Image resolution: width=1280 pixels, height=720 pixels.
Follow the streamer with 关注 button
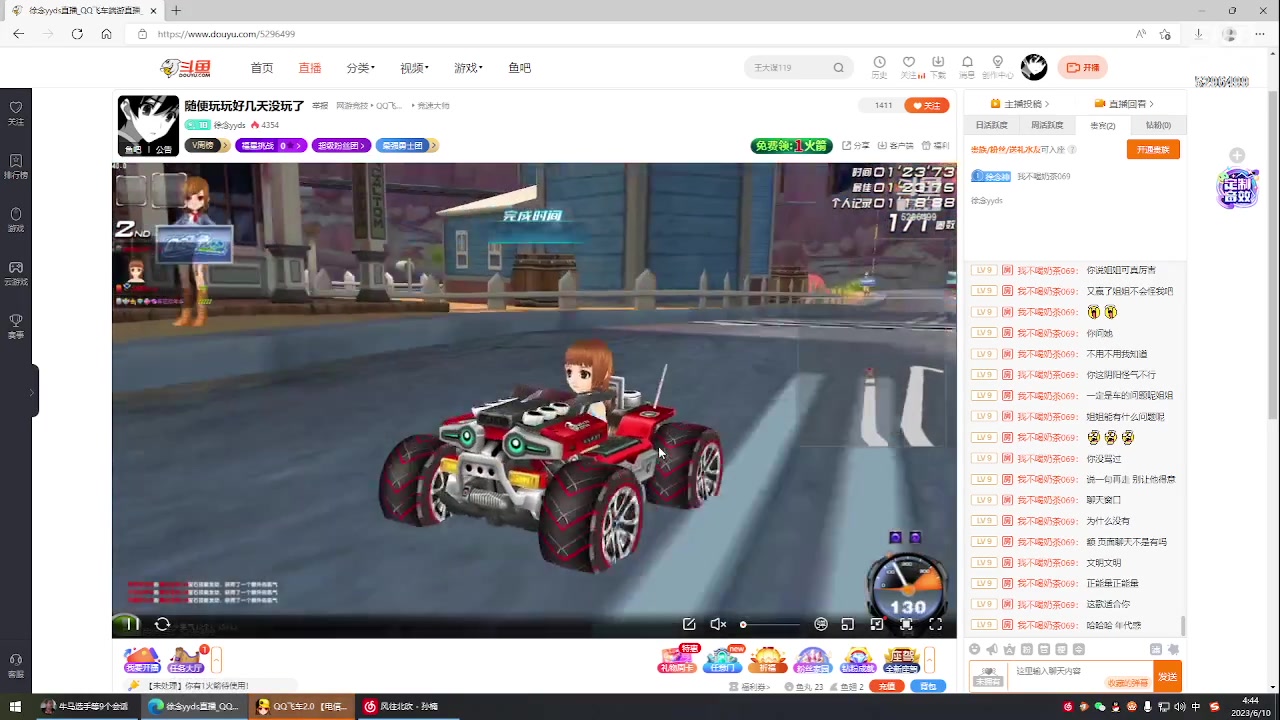pyautogui.click(x=926, y=105)
